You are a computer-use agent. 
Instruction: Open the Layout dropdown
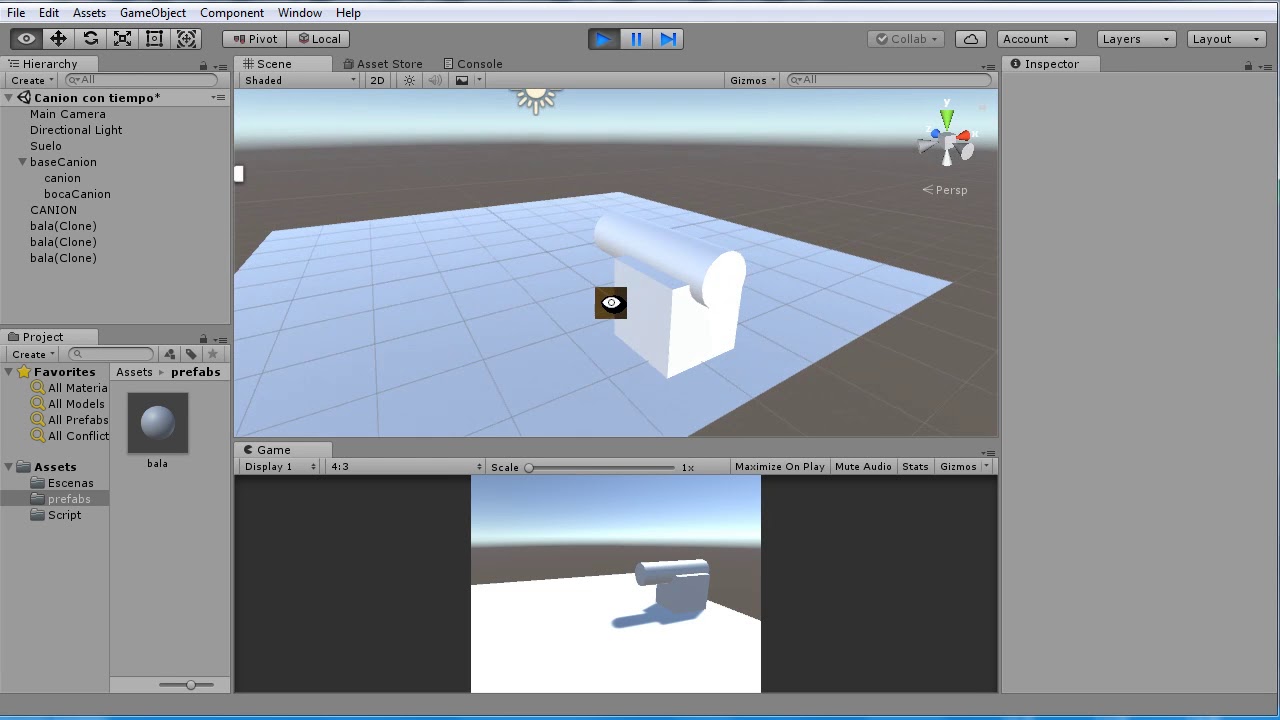pyautogui.click(x=1227, y=39)
